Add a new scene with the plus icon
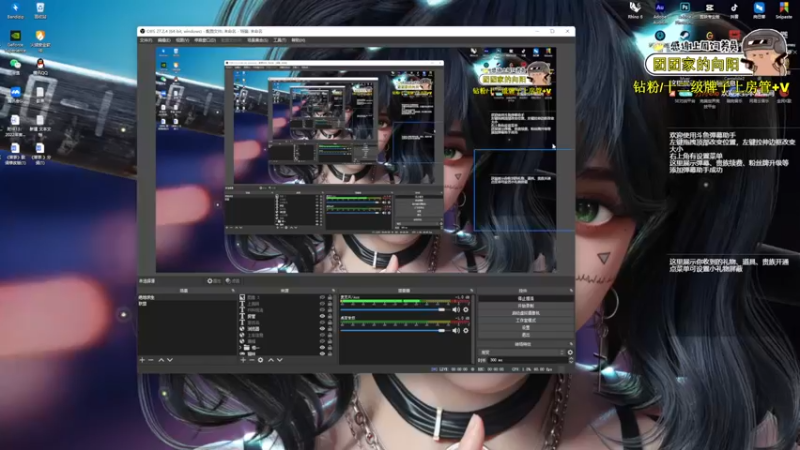 (x=142, y=360)
